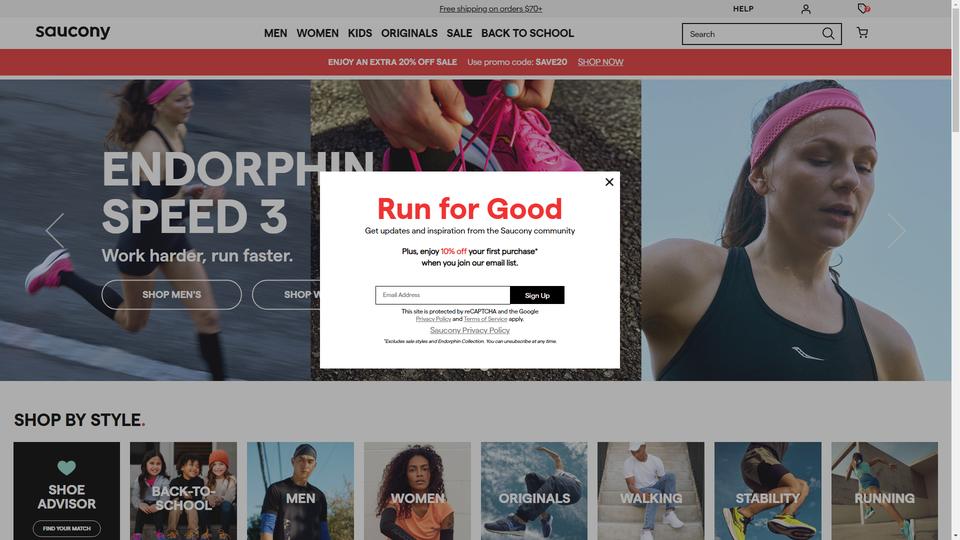The width and height of the screenshot is (960, 540).
Task: Click the Shoe Advisor heart tile
Action: [x=67, y=491]
